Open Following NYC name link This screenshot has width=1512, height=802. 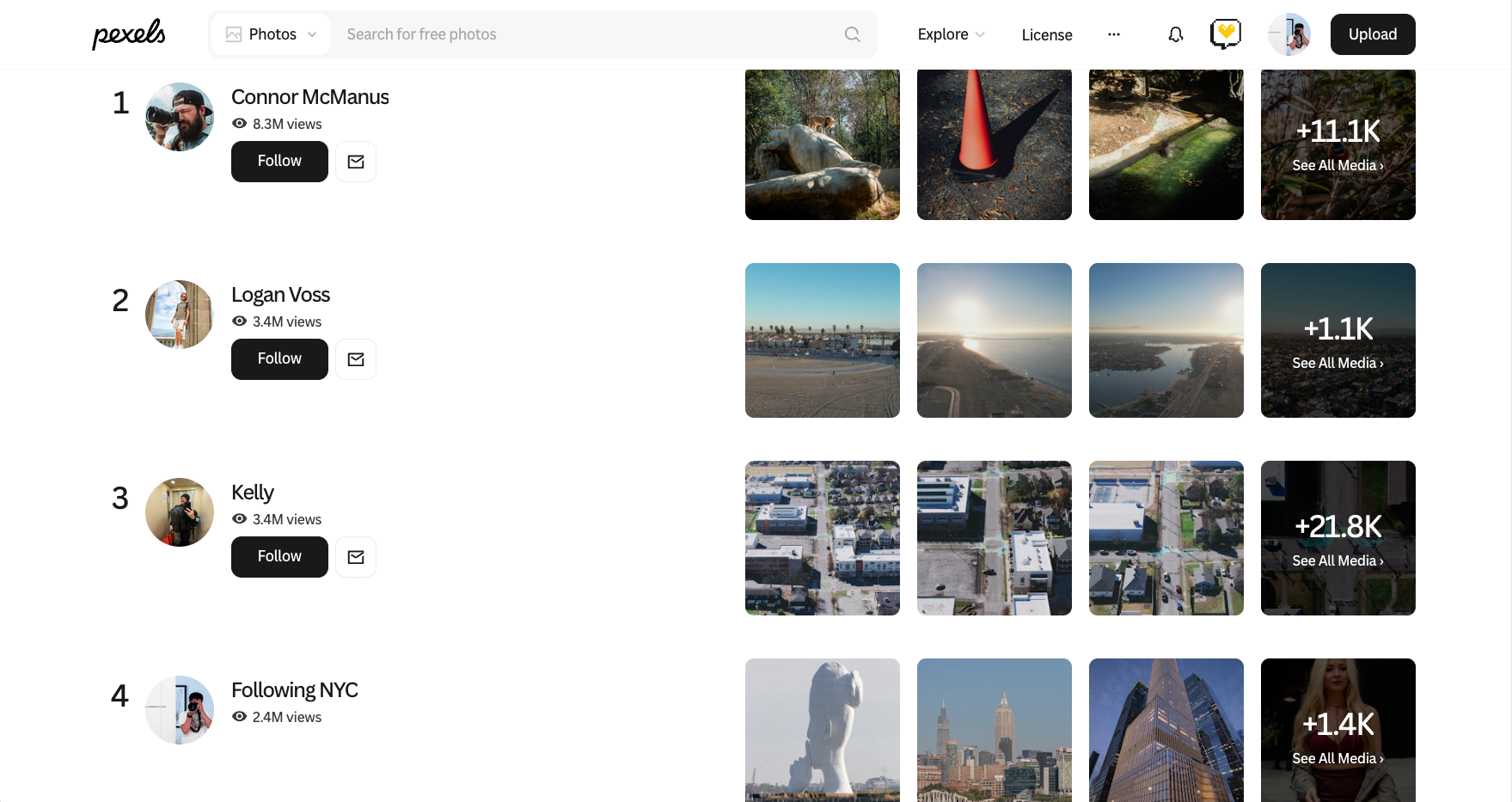click(295, 690)
